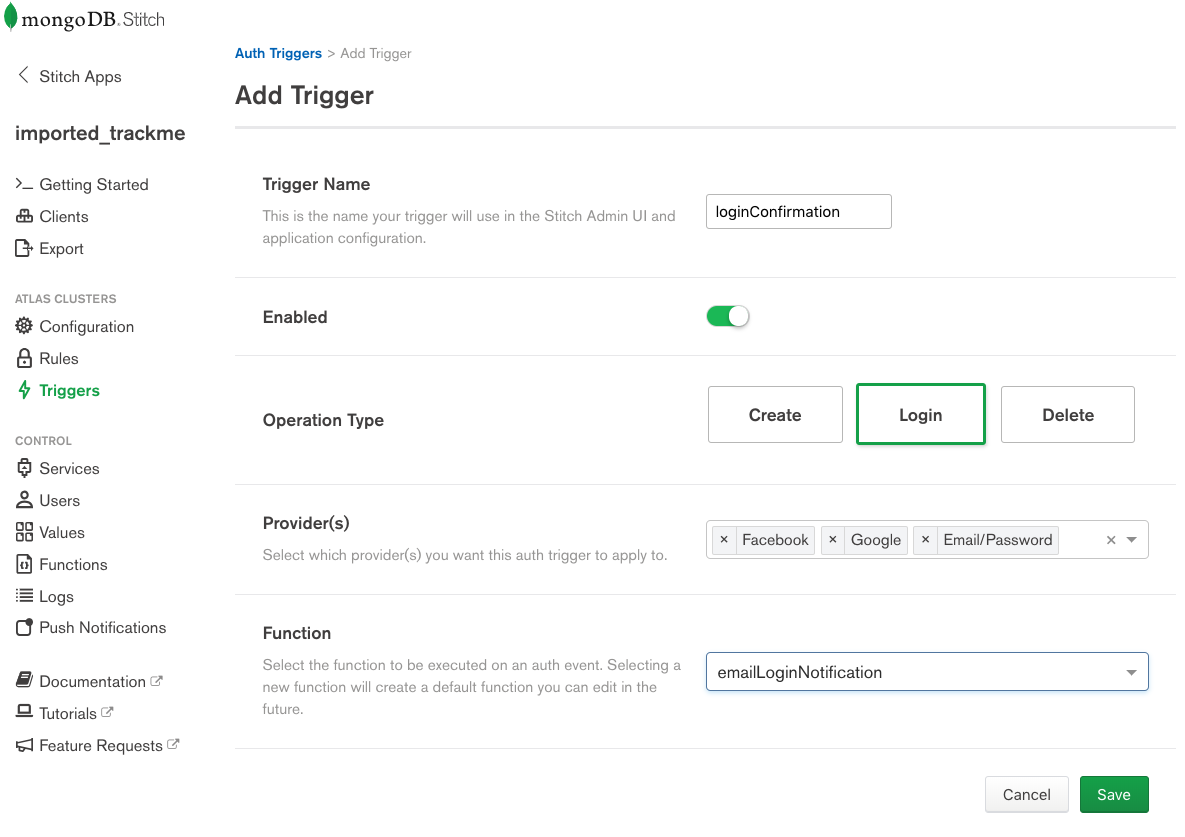Follow the Auth Triggers breadcrumb link

[x=278, y=53]
